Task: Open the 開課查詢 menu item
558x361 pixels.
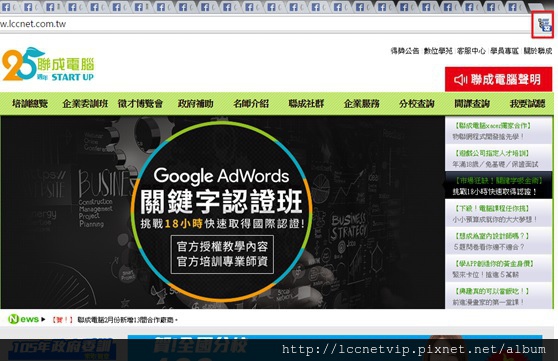Action: (472, 104)
